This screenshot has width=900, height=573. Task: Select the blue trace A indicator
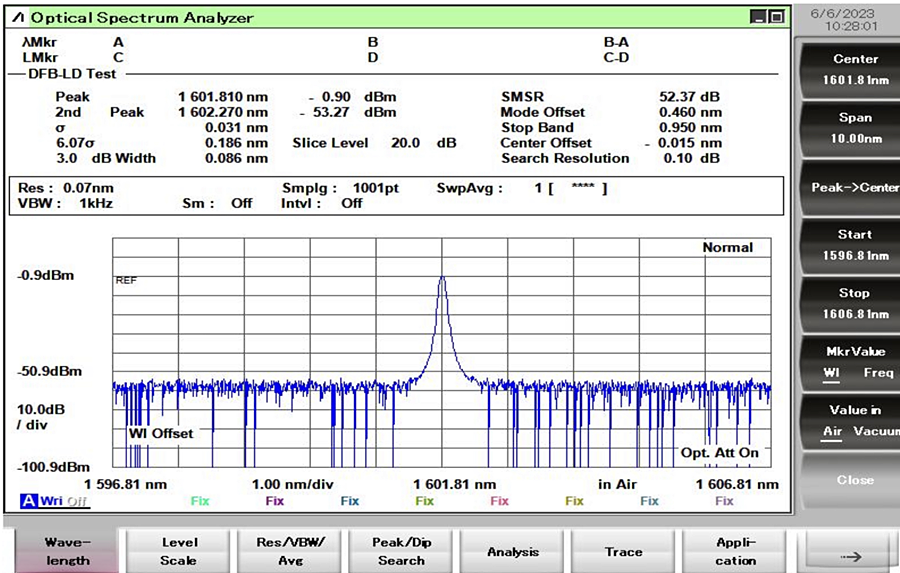(27, 501)
